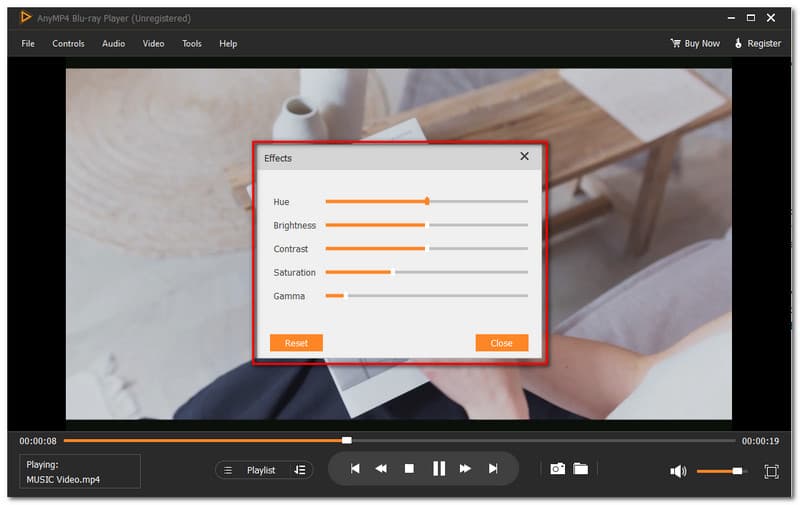This screenshot has width=800, height=505.
Task: Open the File menu
Action: coord(28,43)
